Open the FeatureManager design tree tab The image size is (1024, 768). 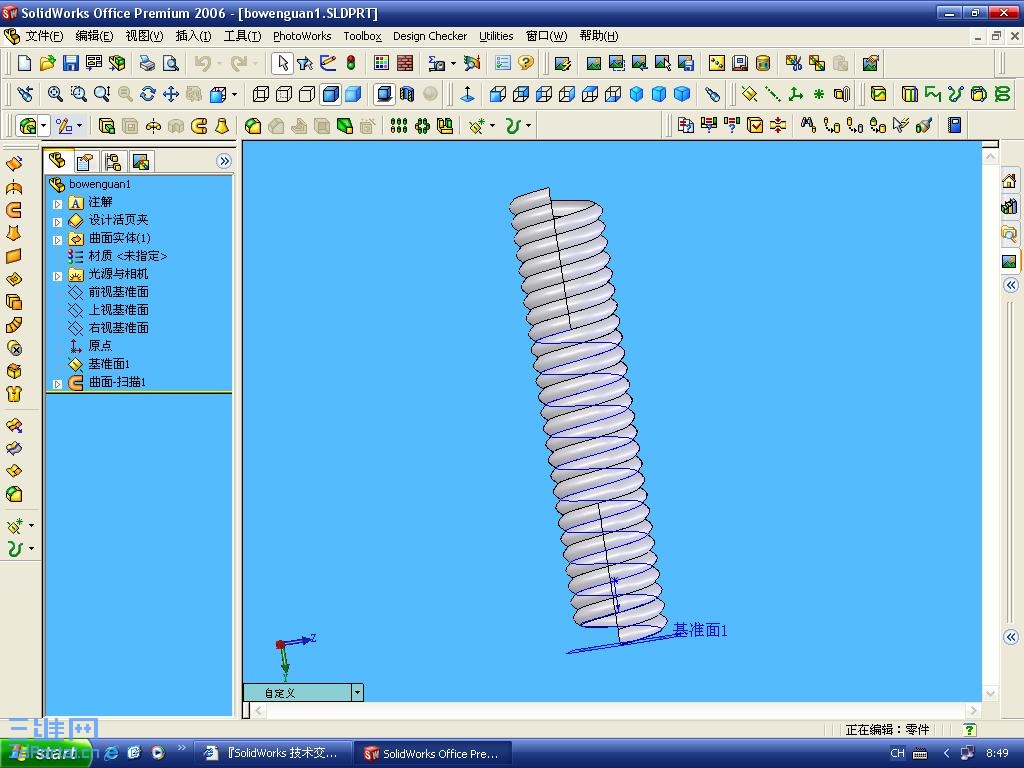pyautogui.click(x=57, y=161)
